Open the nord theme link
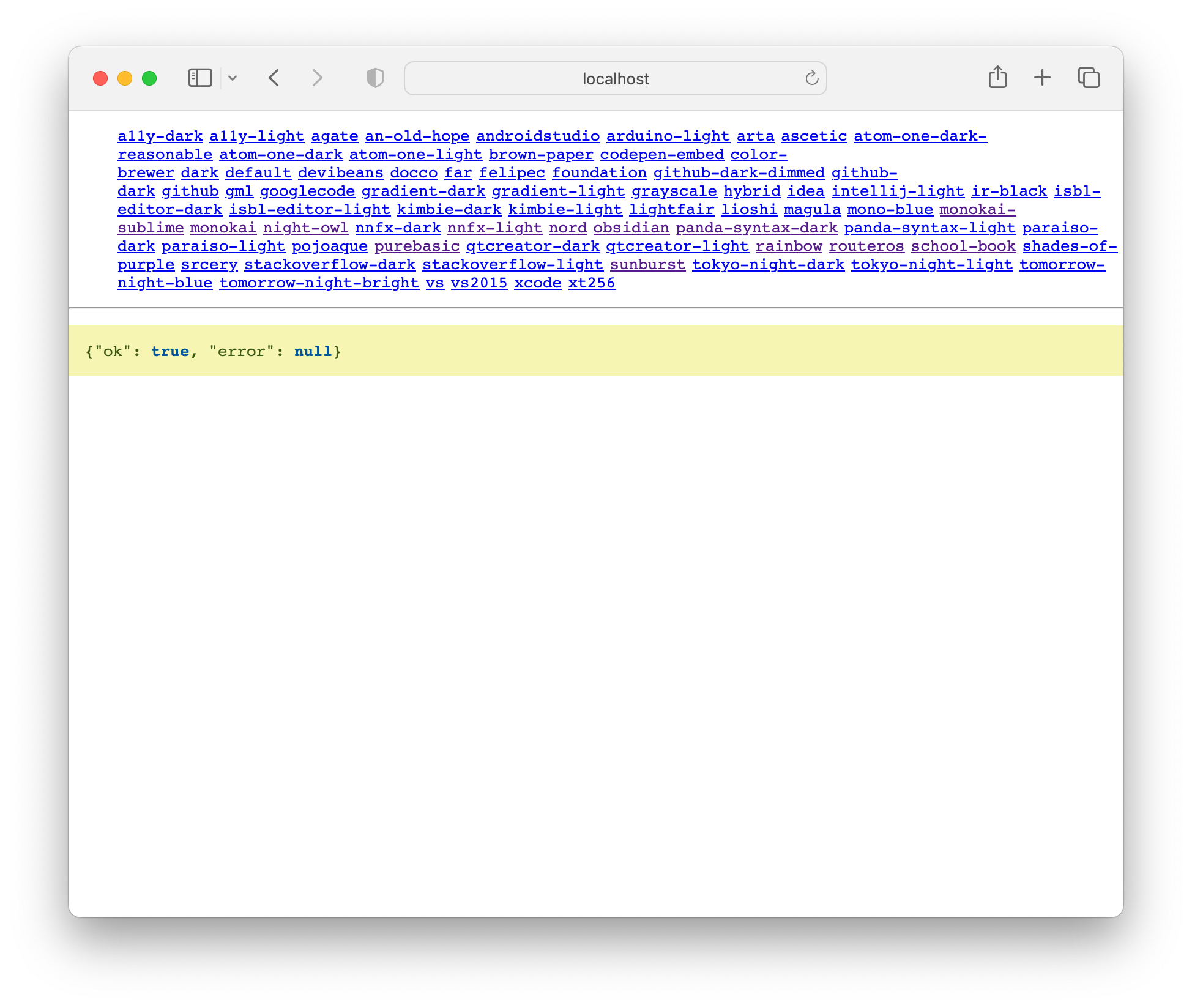 tap(567, 228)
